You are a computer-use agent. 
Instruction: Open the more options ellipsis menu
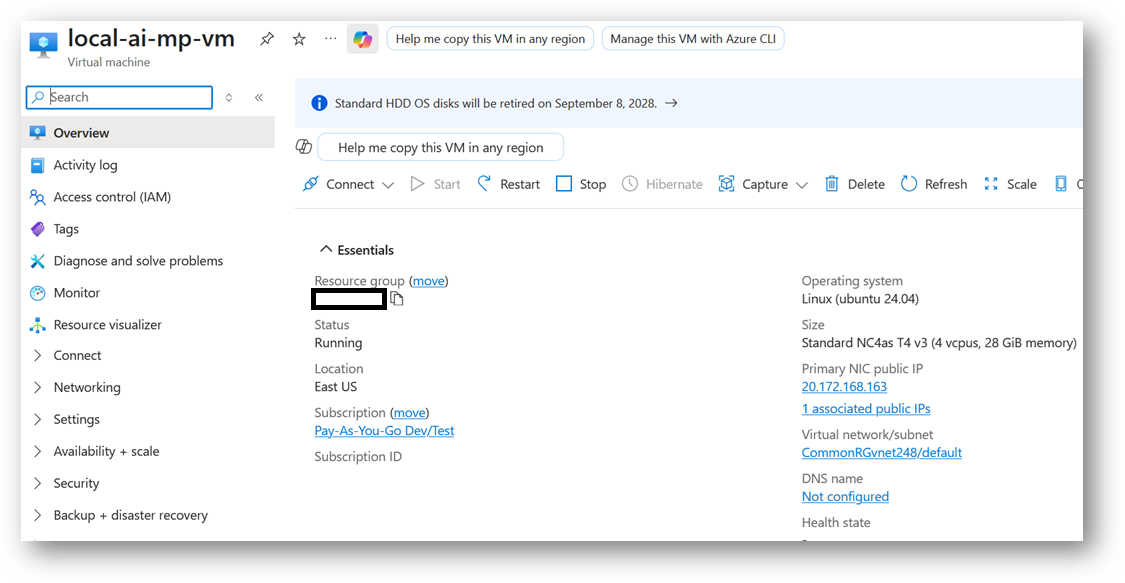point(330,39)
